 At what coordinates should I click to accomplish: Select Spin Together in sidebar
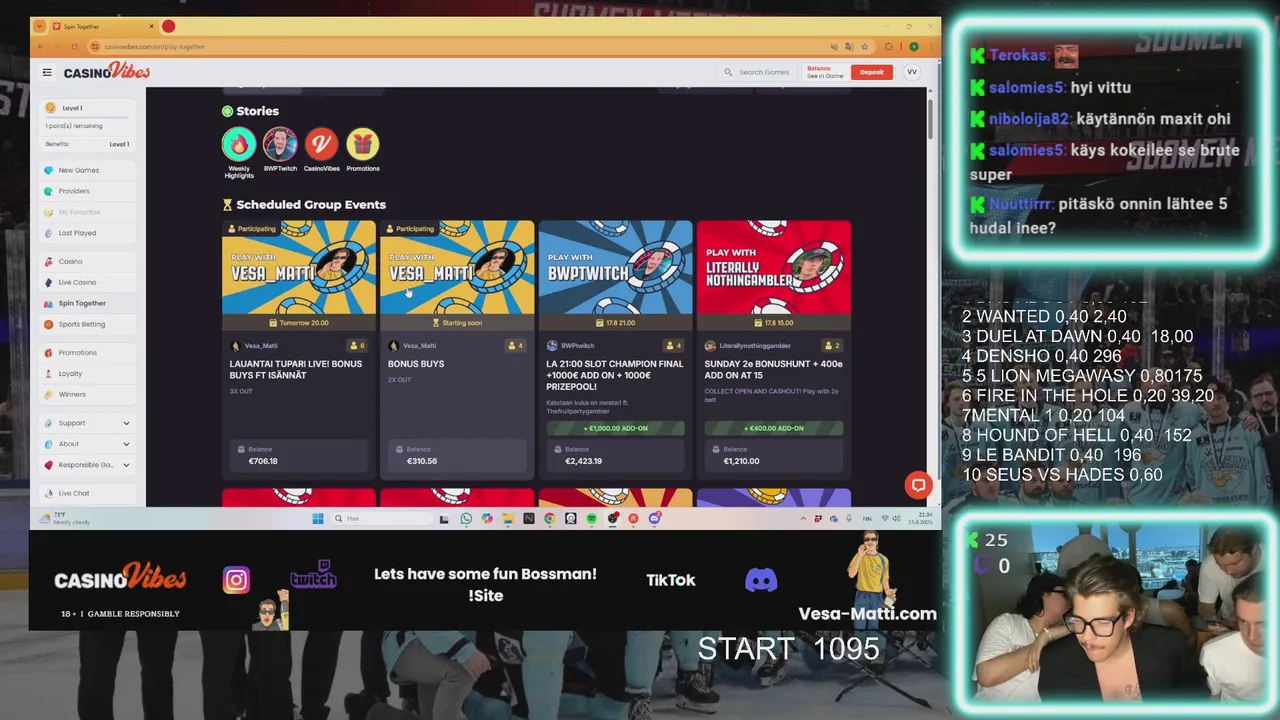click(x=88, y=303)
